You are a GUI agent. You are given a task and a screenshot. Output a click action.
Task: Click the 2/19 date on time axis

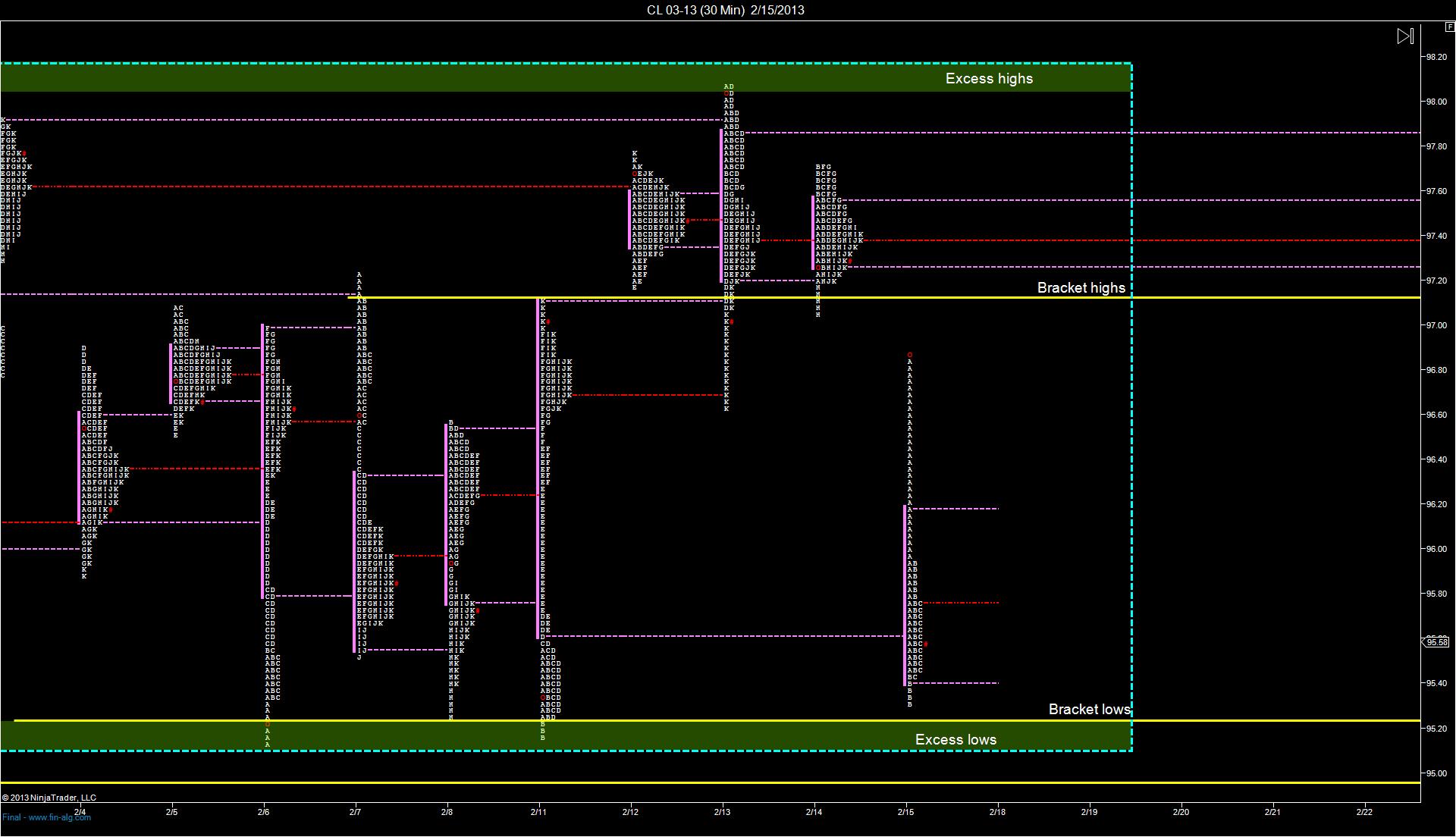[1090, 812]
